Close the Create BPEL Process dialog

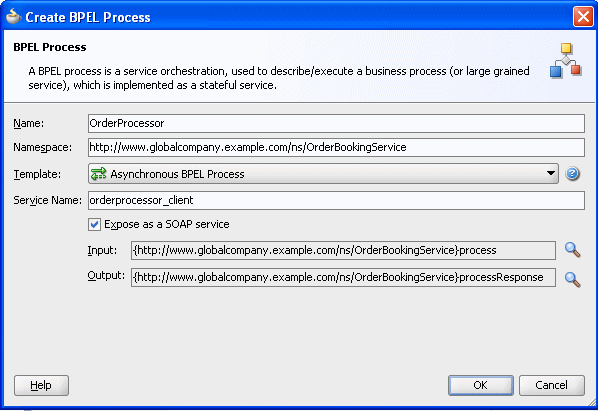[583, 17]
